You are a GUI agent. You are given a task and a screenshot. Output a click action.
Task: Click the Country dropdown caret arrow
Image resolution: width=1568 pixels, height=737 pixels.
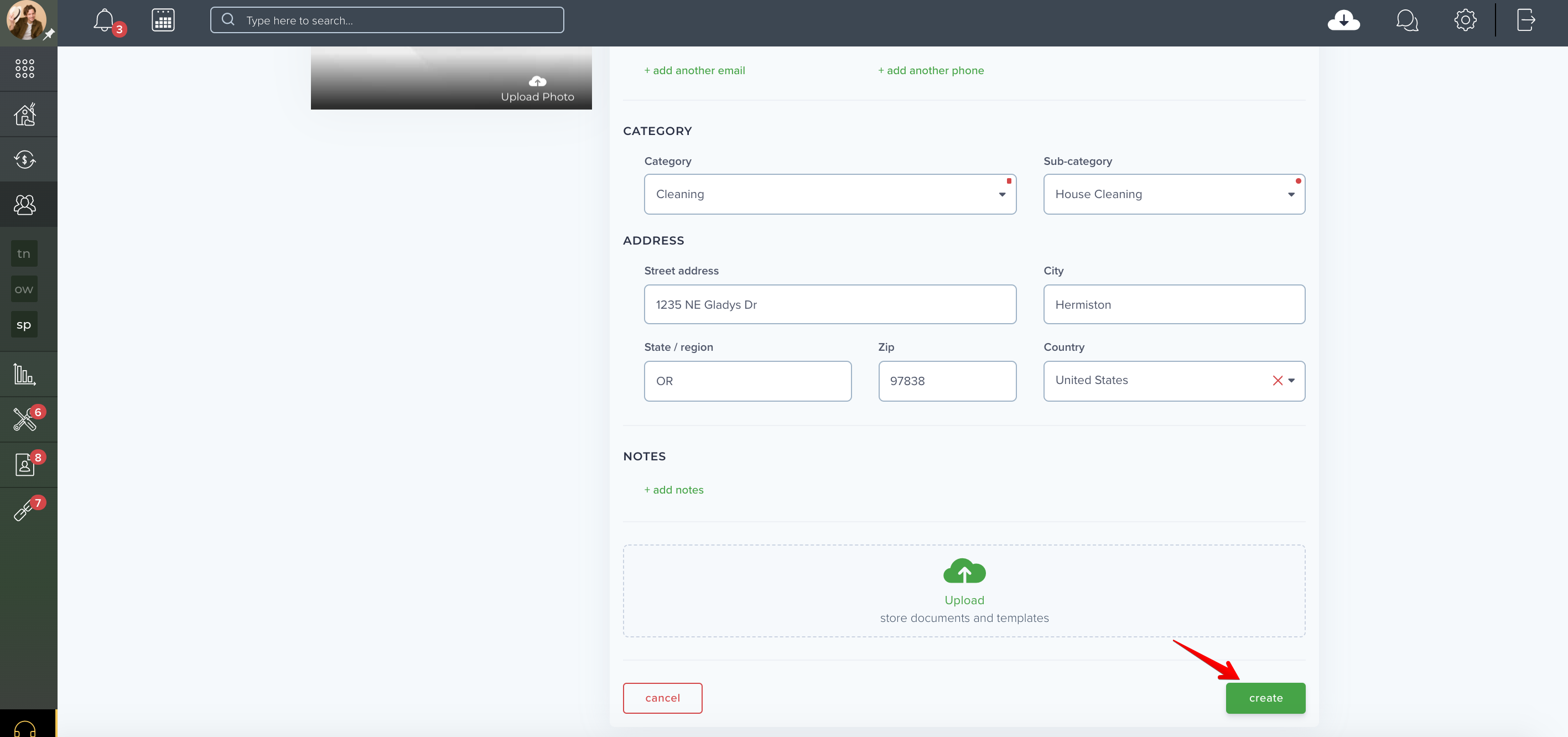(1291, 380)
